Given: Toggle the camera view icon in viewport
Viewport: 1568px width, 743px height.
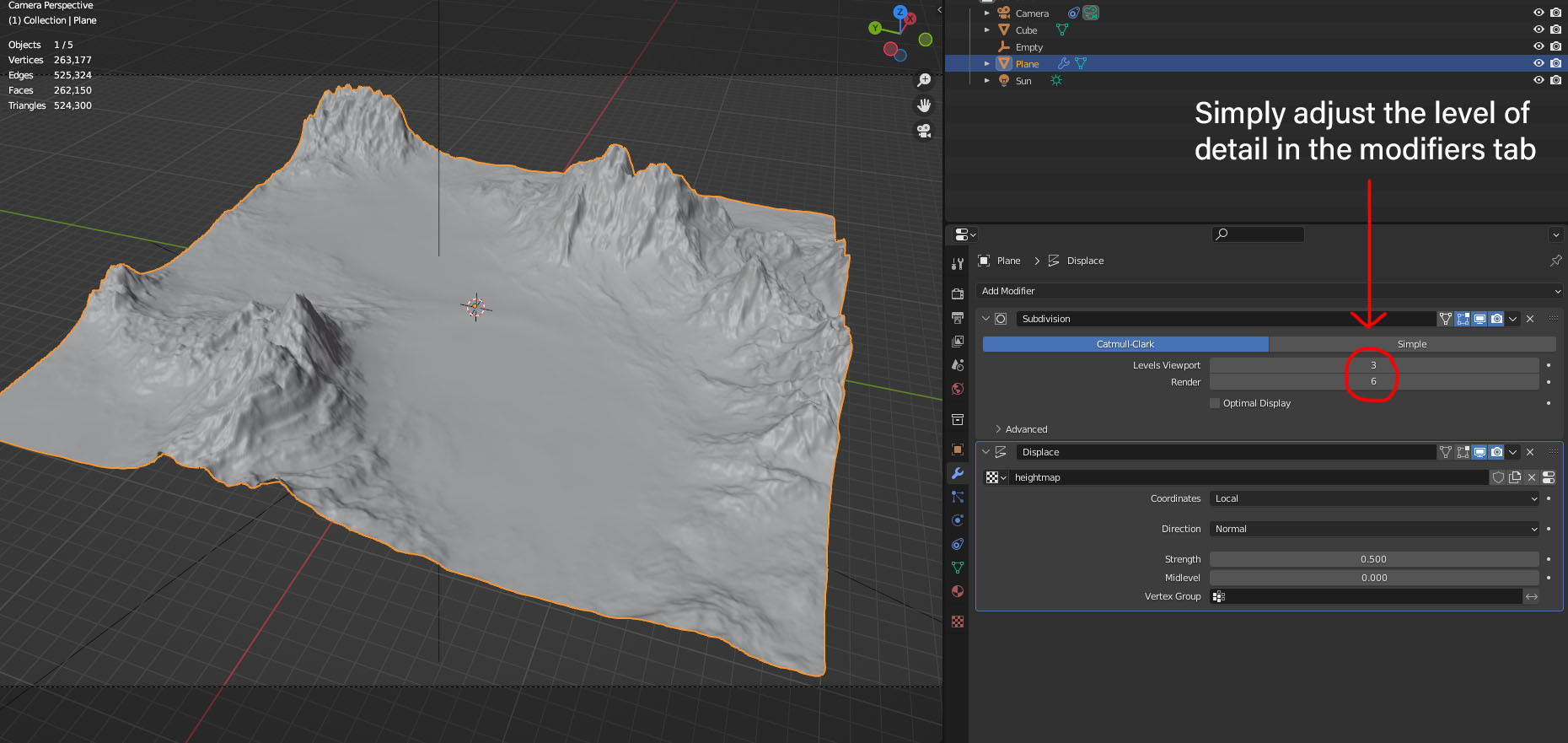Looking at the screenshot, I should click(924, 131).
